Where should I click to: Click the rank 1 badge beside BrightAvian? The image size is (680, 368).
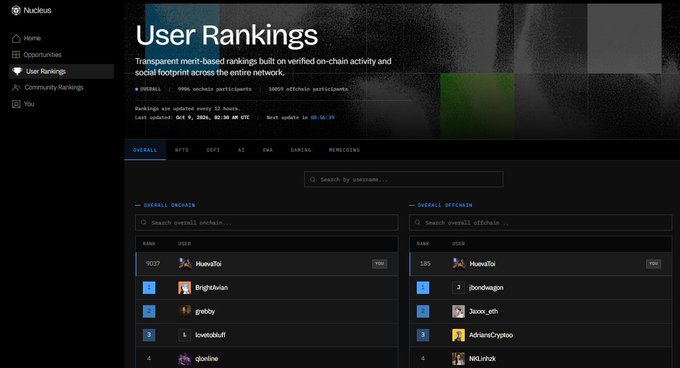pyautogui.click(x=149, y=287)
